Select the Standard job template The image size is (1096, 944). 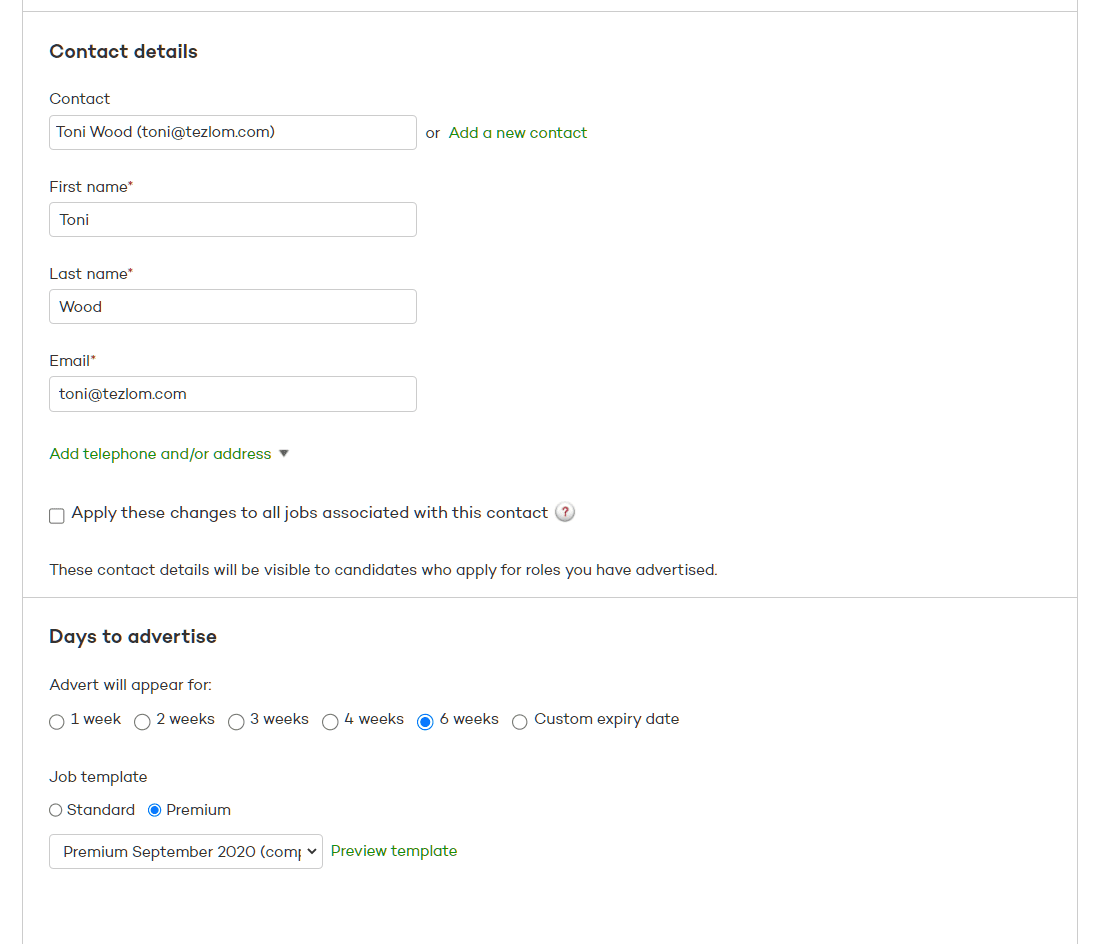tap(56, 810)
